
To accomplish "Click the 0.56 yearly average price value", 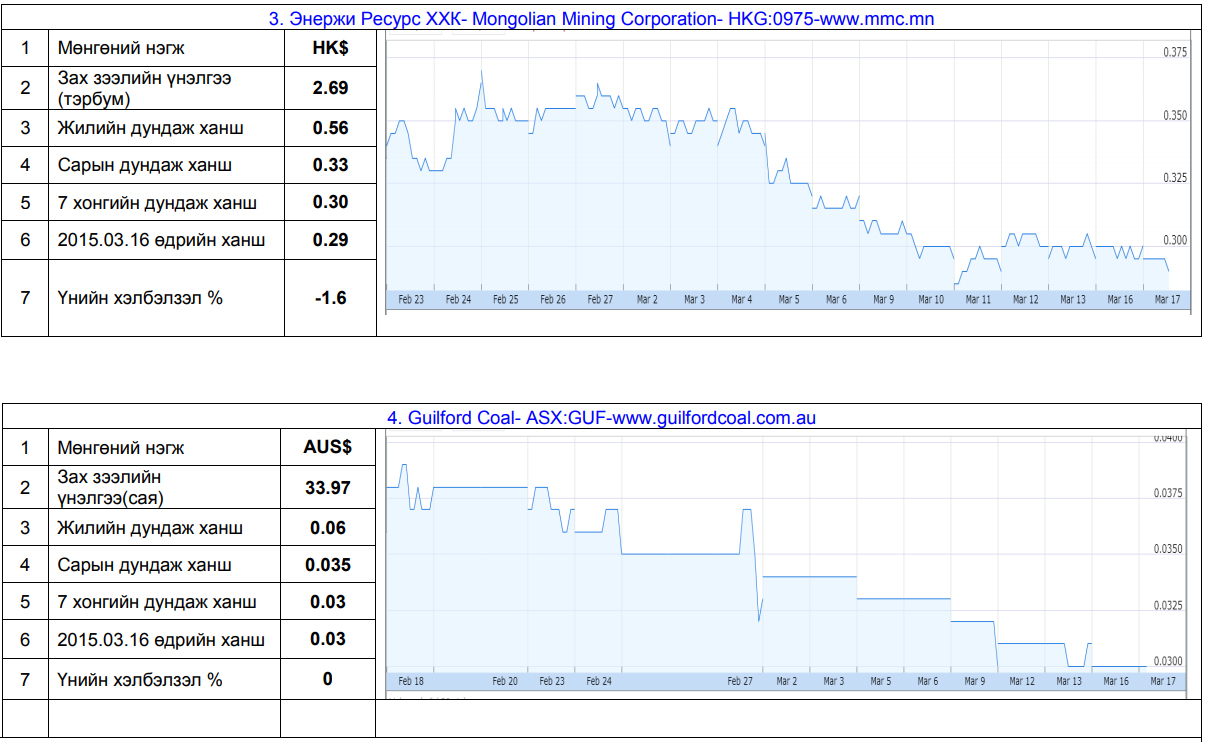I will point(330,128).
